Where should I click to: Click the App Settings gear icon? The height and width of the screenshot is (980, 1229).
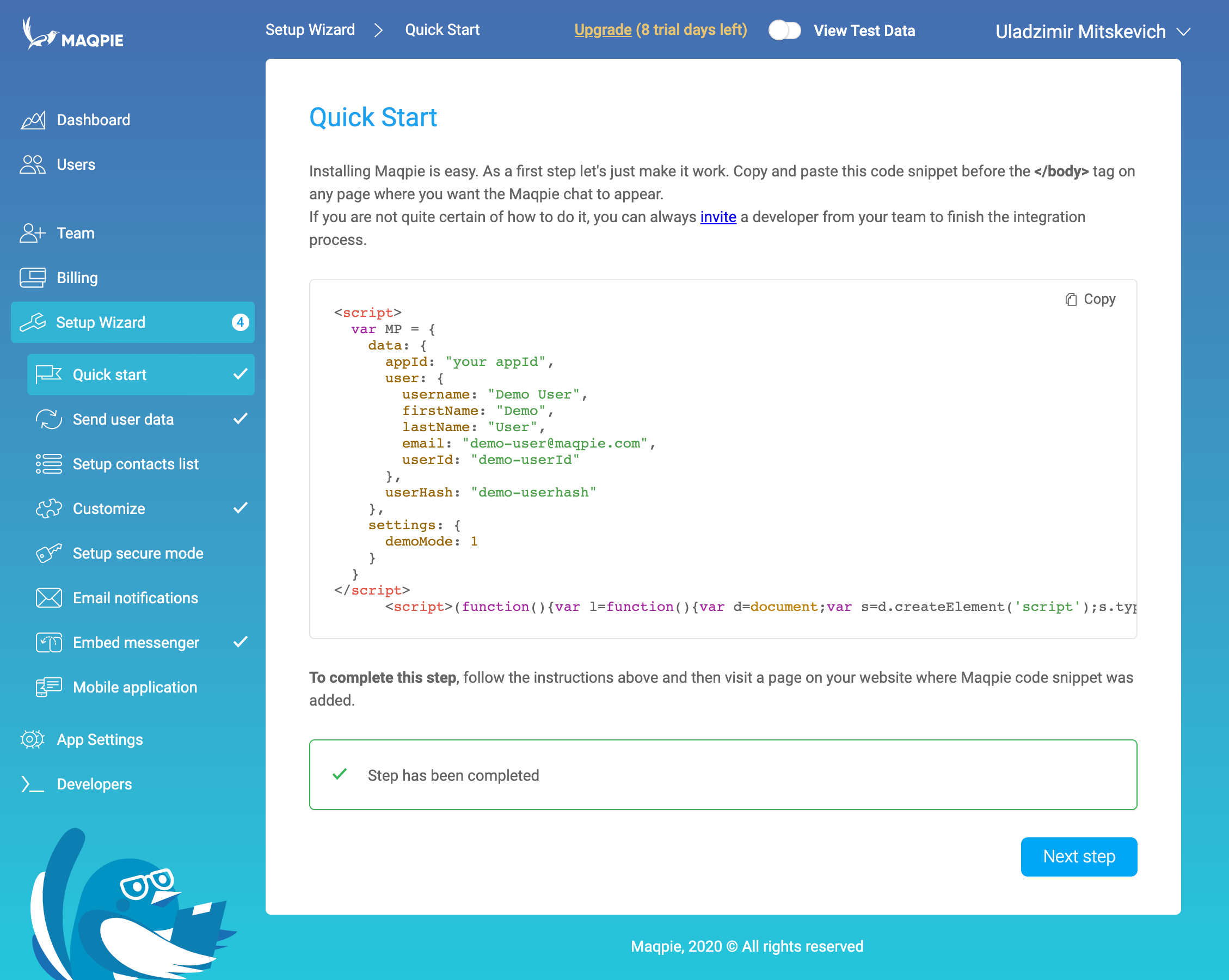pyautogui.click(x=33, y=739)
